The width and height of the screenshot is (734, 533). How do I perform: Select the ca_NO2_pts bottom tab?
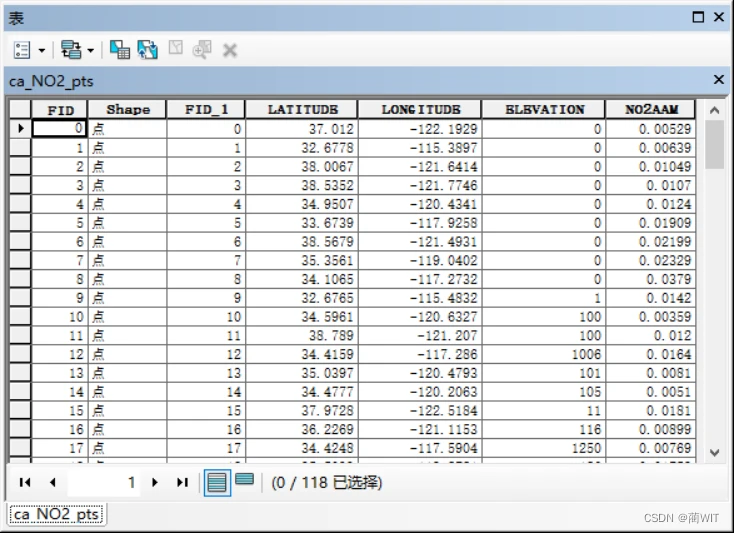pos(57,514)
